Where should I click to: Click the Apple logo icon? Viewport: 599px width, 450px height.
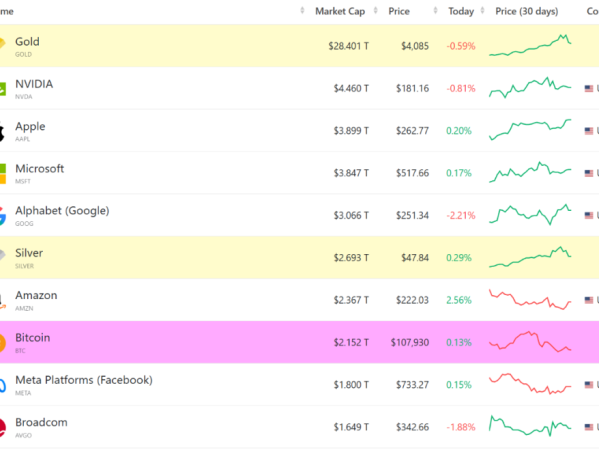point(2,132)
